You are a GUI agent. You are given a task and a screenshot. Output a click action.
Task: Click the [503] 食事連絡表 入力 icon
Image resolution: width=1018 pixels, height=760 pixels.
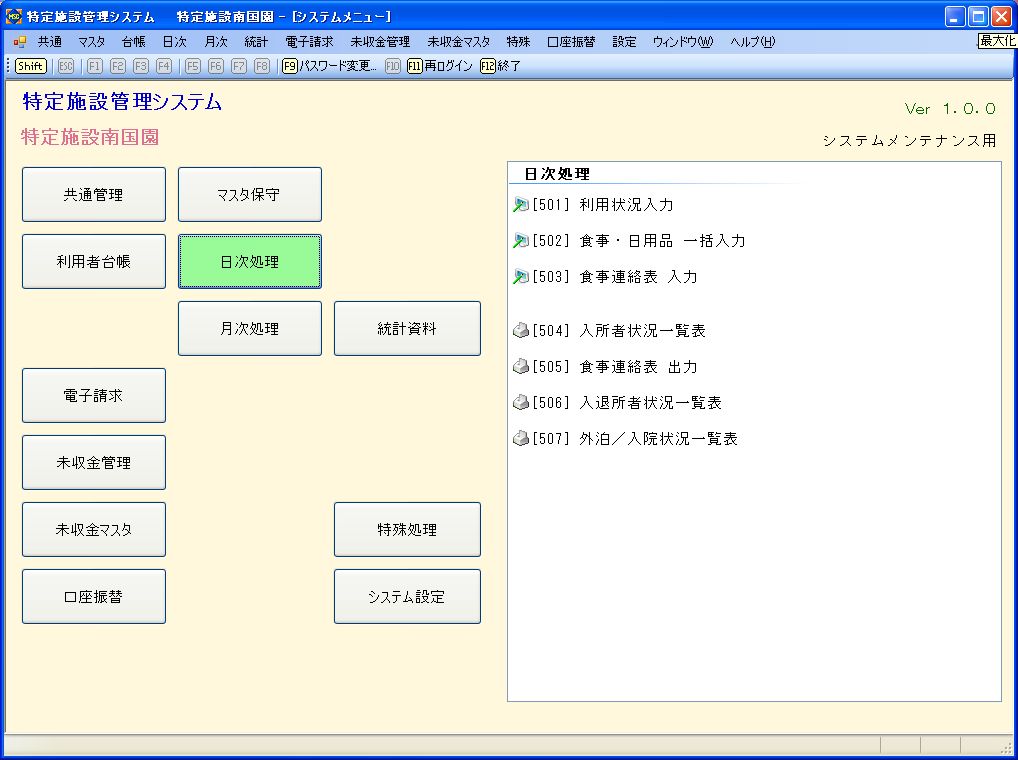click(x=520, y=277)
